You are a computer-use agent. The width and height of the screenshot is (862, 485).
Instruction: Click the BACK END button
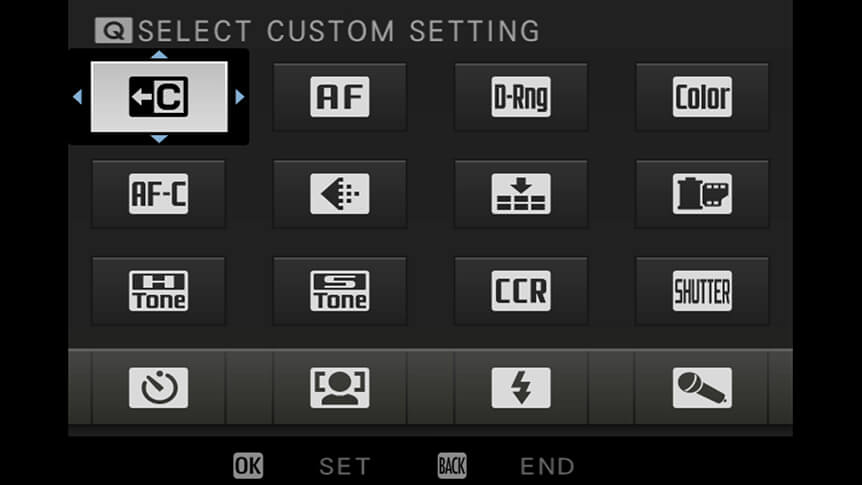pos(506,466)
